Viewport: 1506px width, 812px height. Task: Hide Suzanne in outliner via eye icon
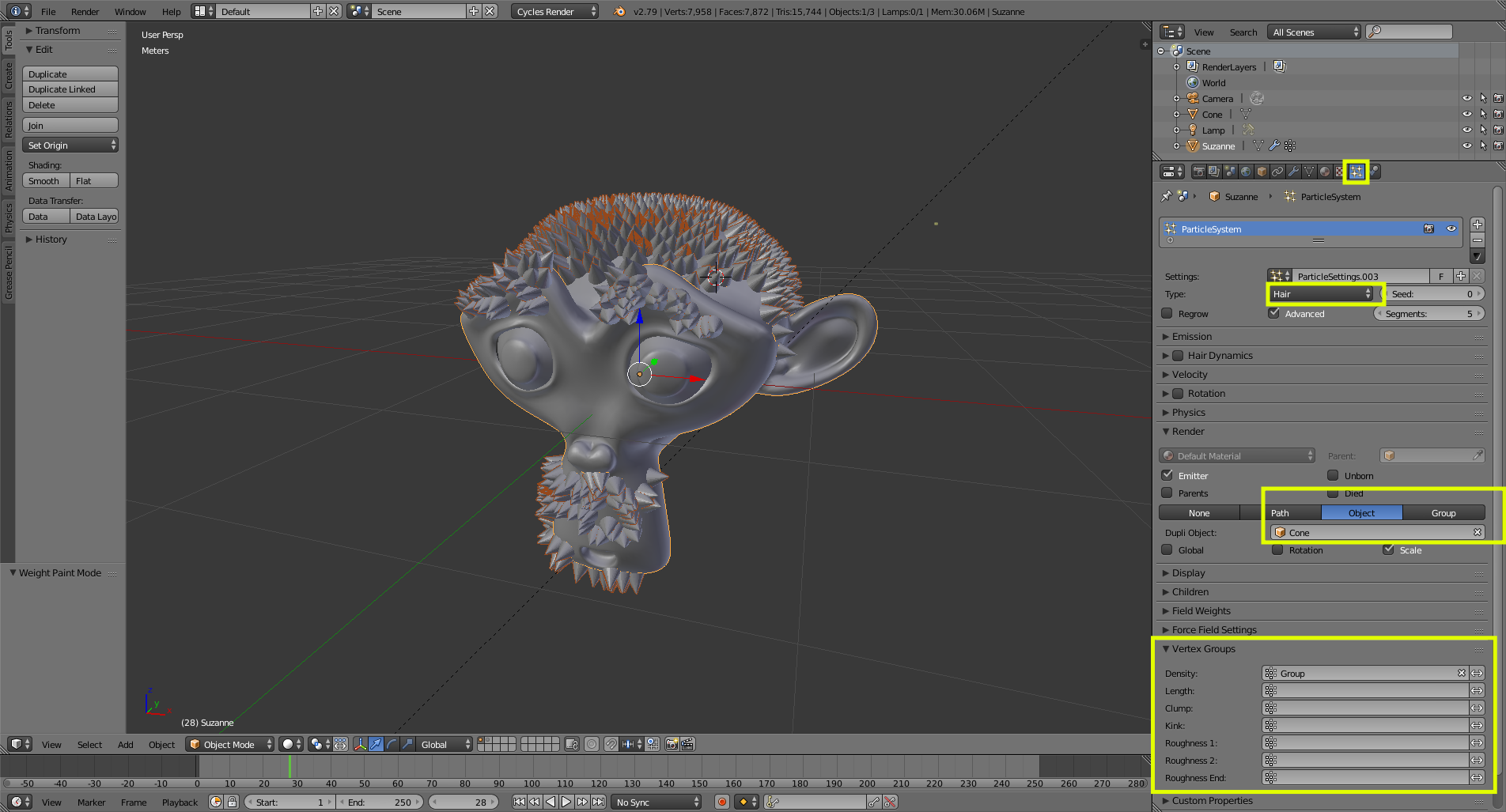tap(1467, 145)
